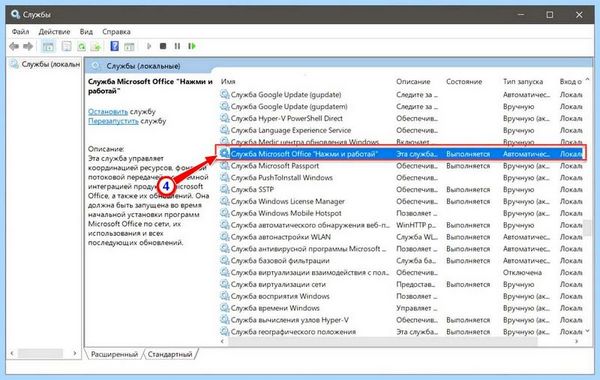
Task: Sort by the Вход о column header
Action: 571,82
